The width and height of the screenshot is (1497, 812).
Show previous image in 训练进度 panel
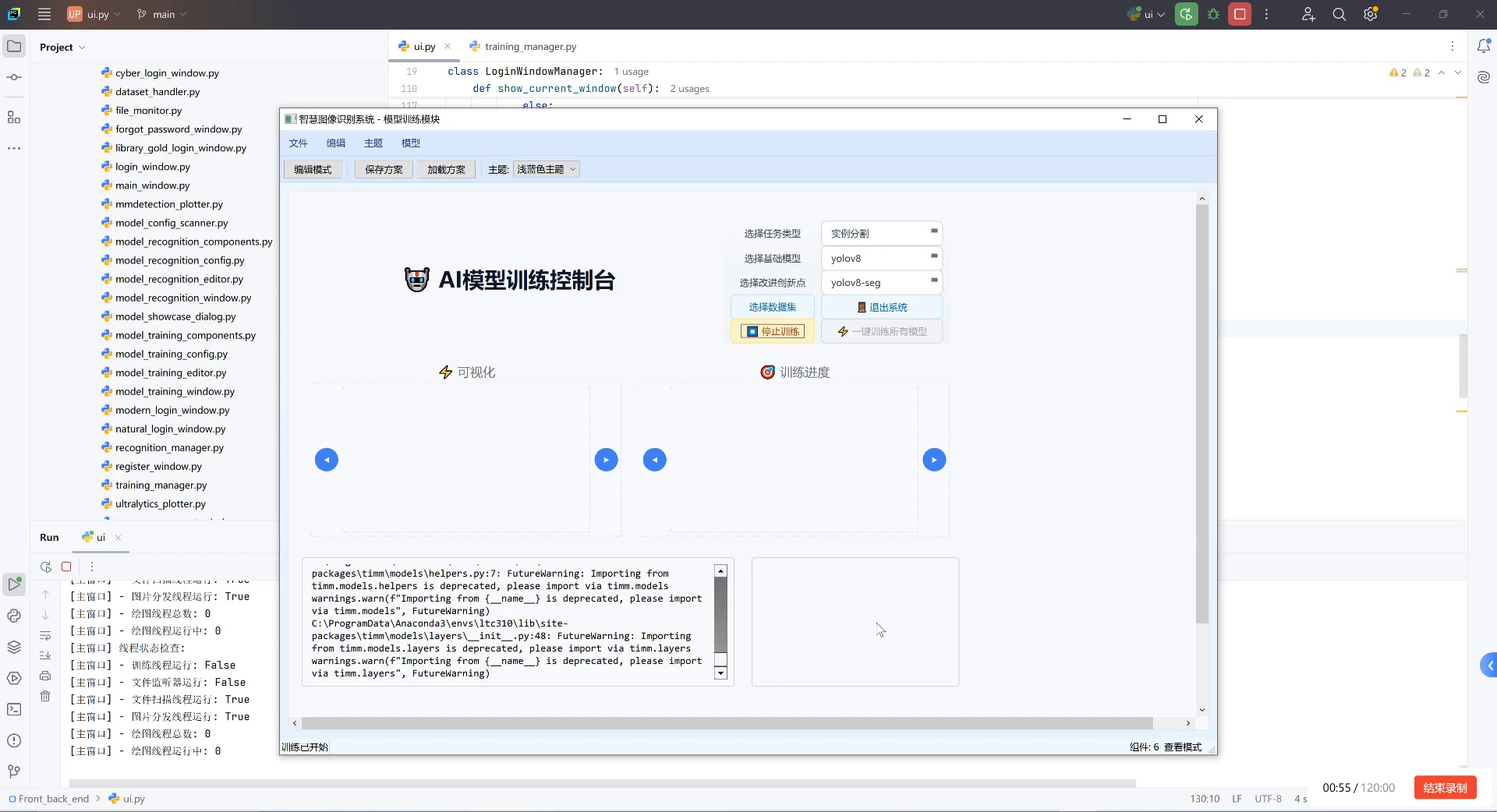tap(655, 460)
